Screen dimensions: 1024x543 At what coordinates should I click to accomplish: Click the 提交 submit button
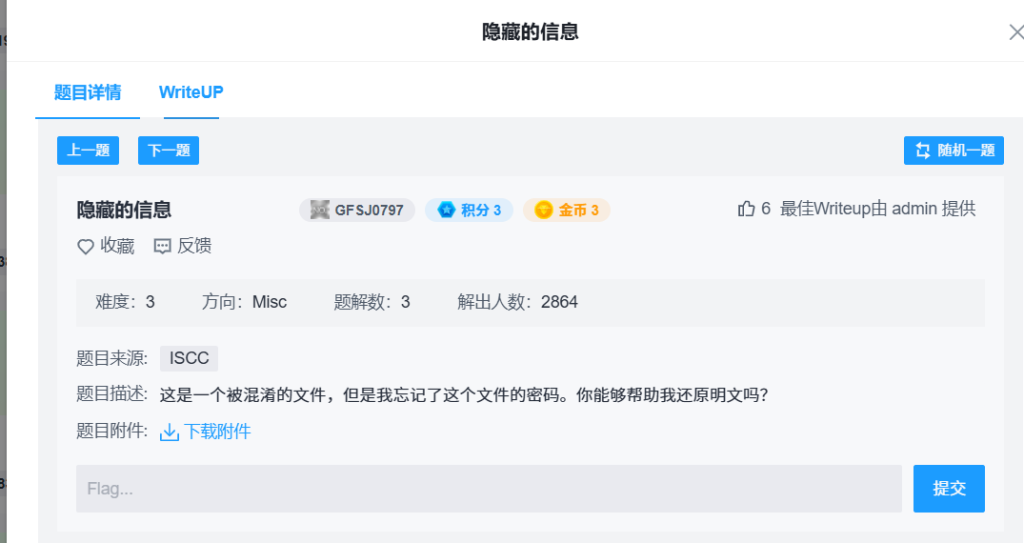pos(948,488)
